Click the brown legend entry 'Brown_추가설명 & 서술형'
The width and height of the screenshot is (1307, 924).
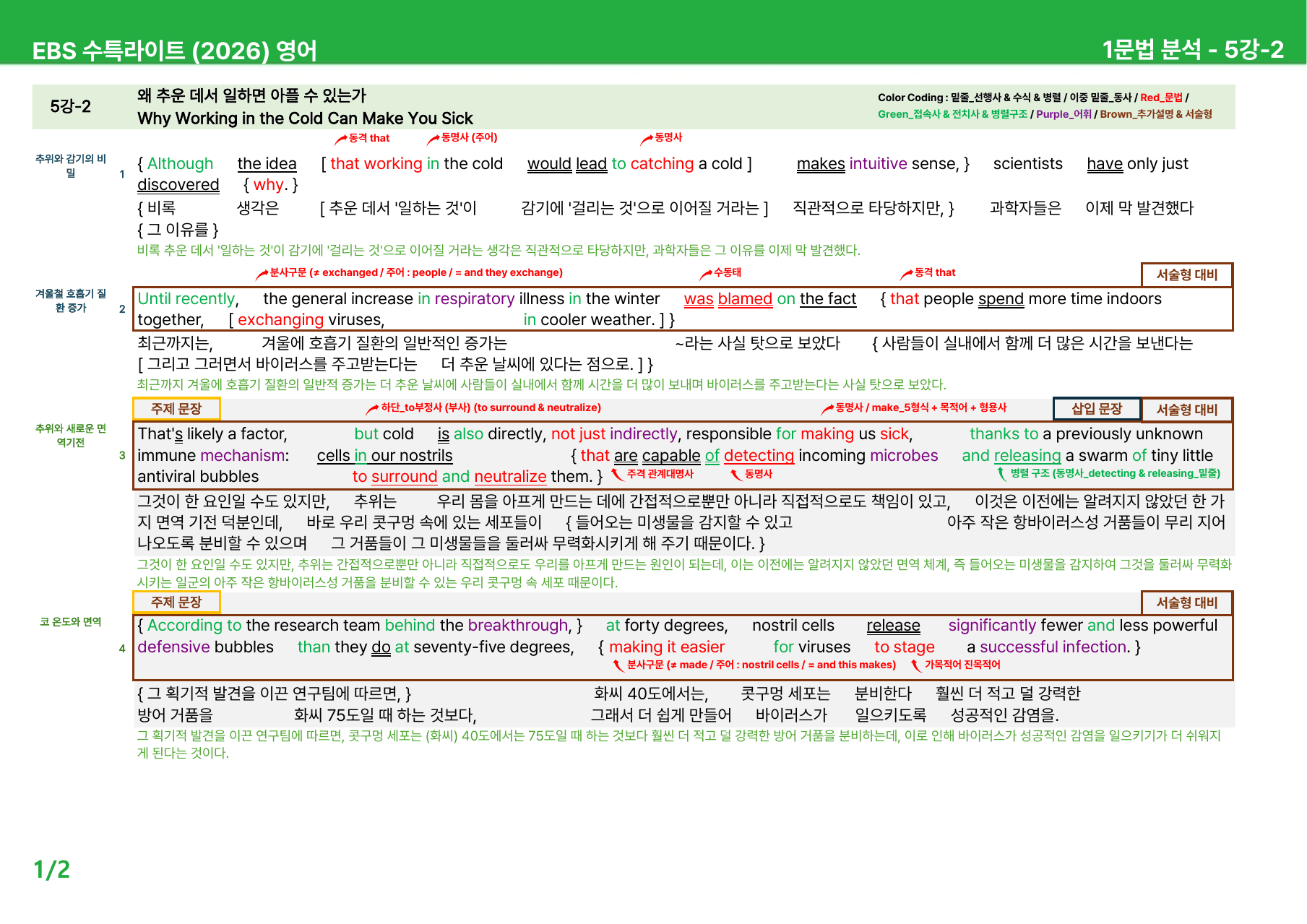pyautogui.click(x=1156, y=114)
